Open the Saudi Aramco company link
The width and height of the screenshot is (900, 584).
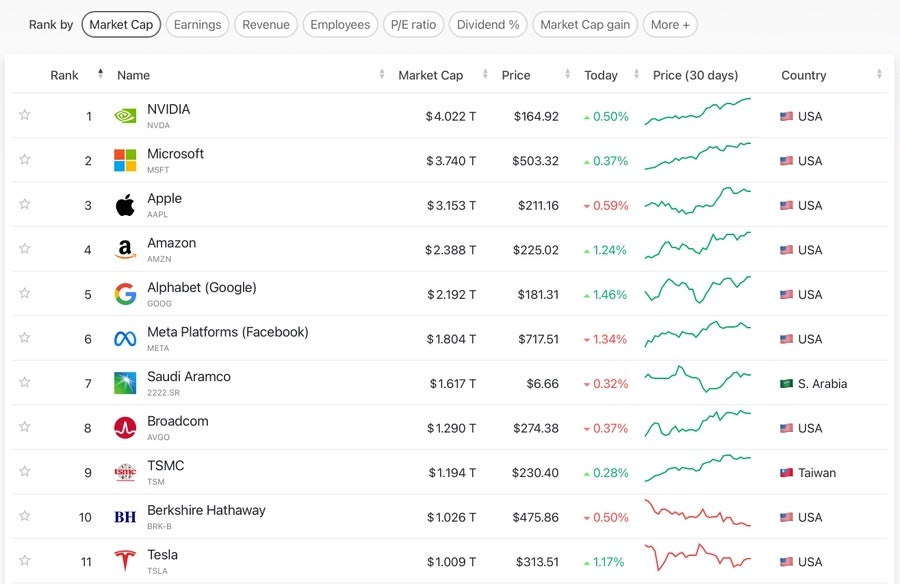189,377
